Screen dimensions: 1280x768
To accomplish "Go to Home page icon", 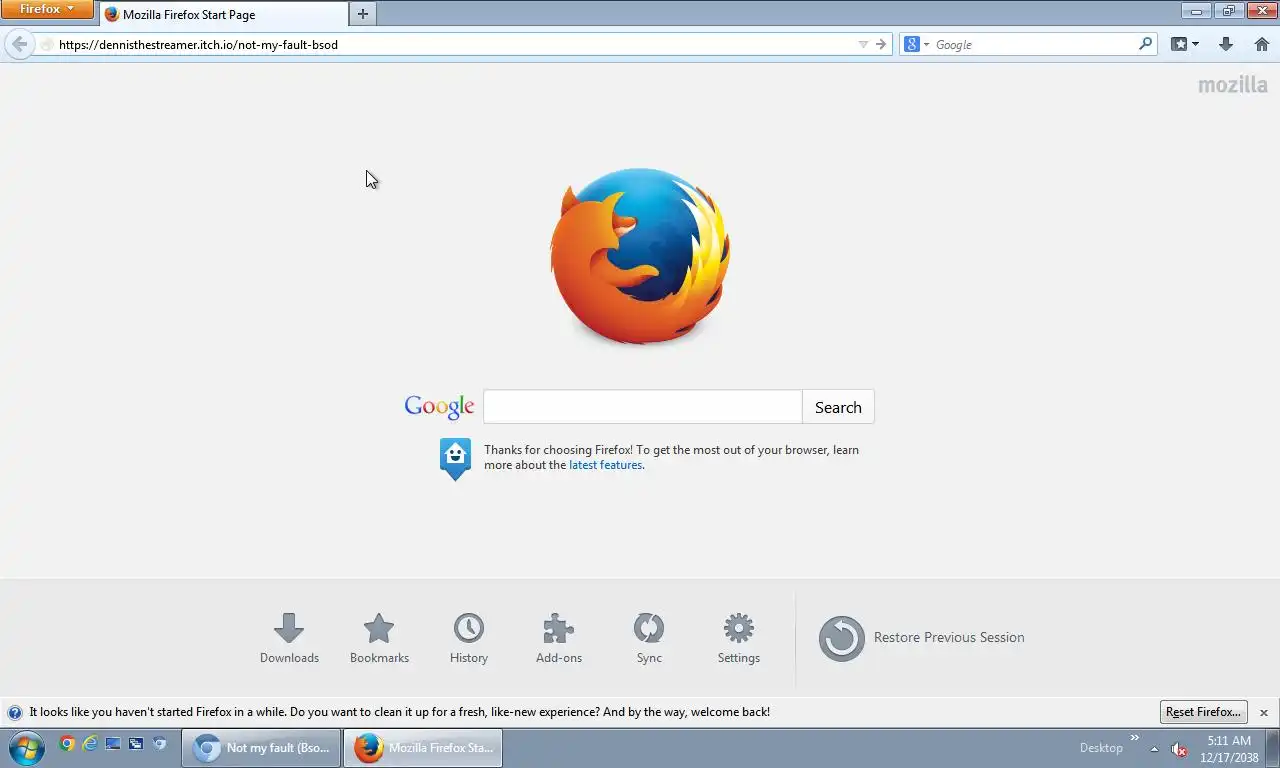I will 1261,44.
